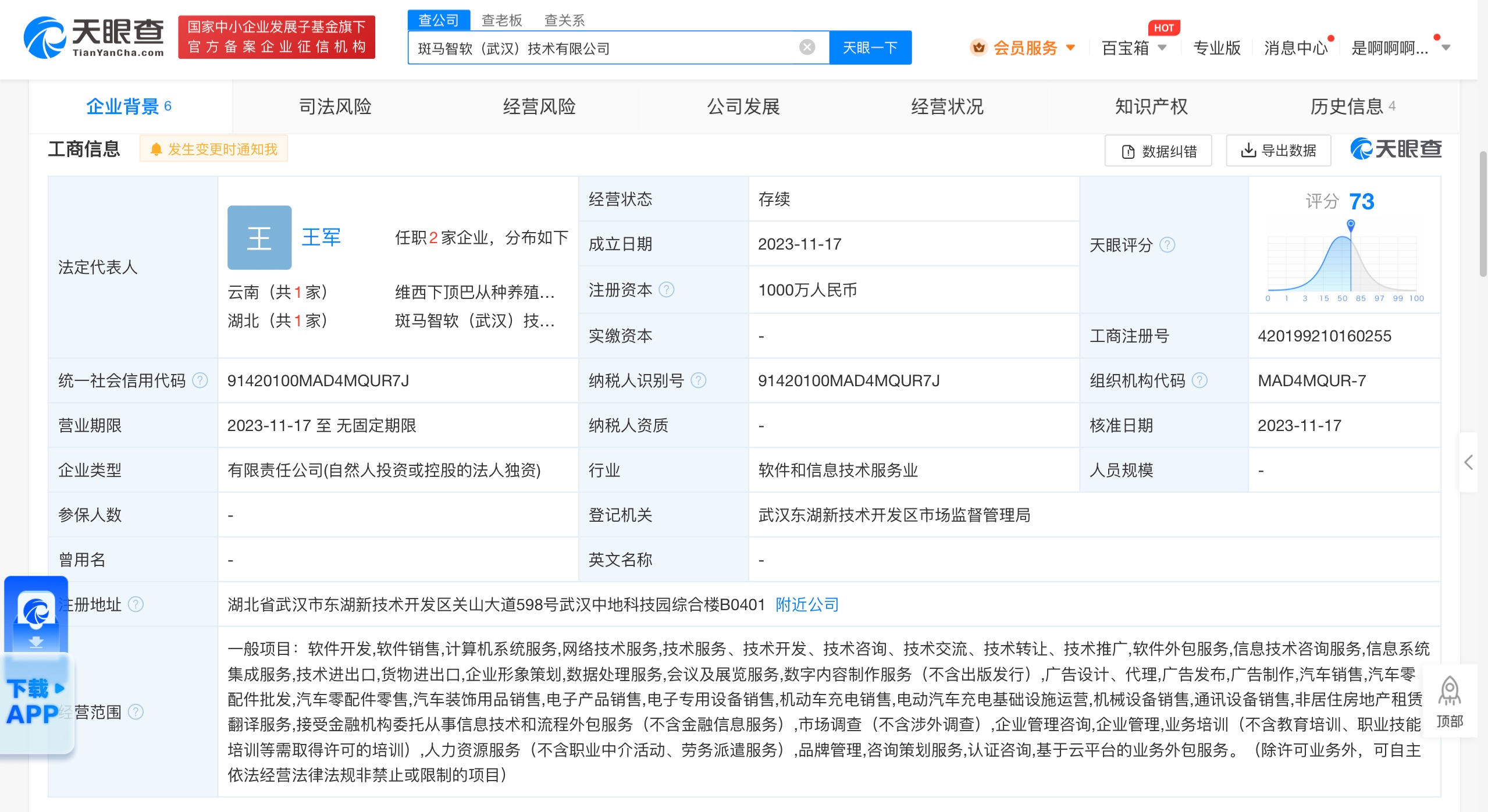The height and width of the screenshot is (812, 1488).
Task: Open the 维西下顶巴从种养殖 company link
Action: tap(475, 292)
